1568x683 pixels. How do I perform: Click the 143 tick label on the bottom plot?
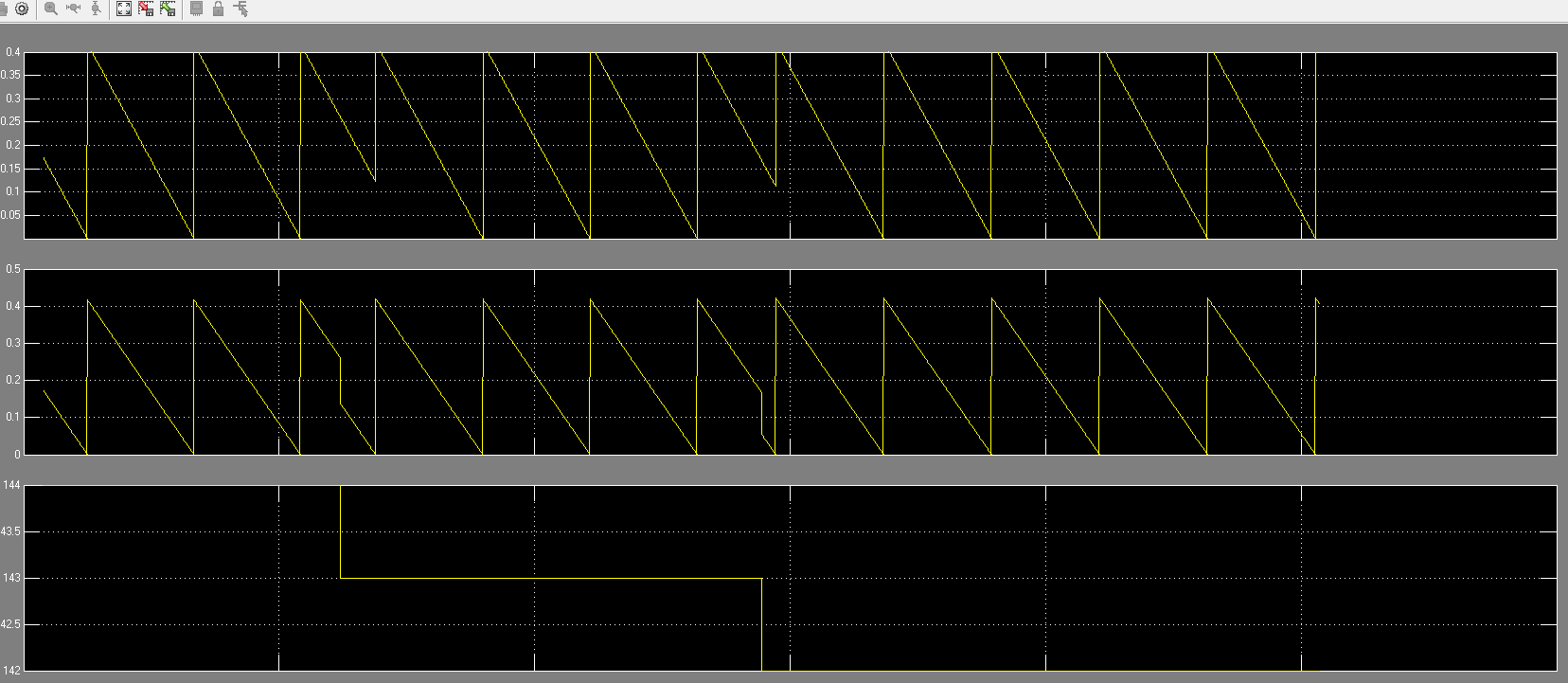click(11, 578)
